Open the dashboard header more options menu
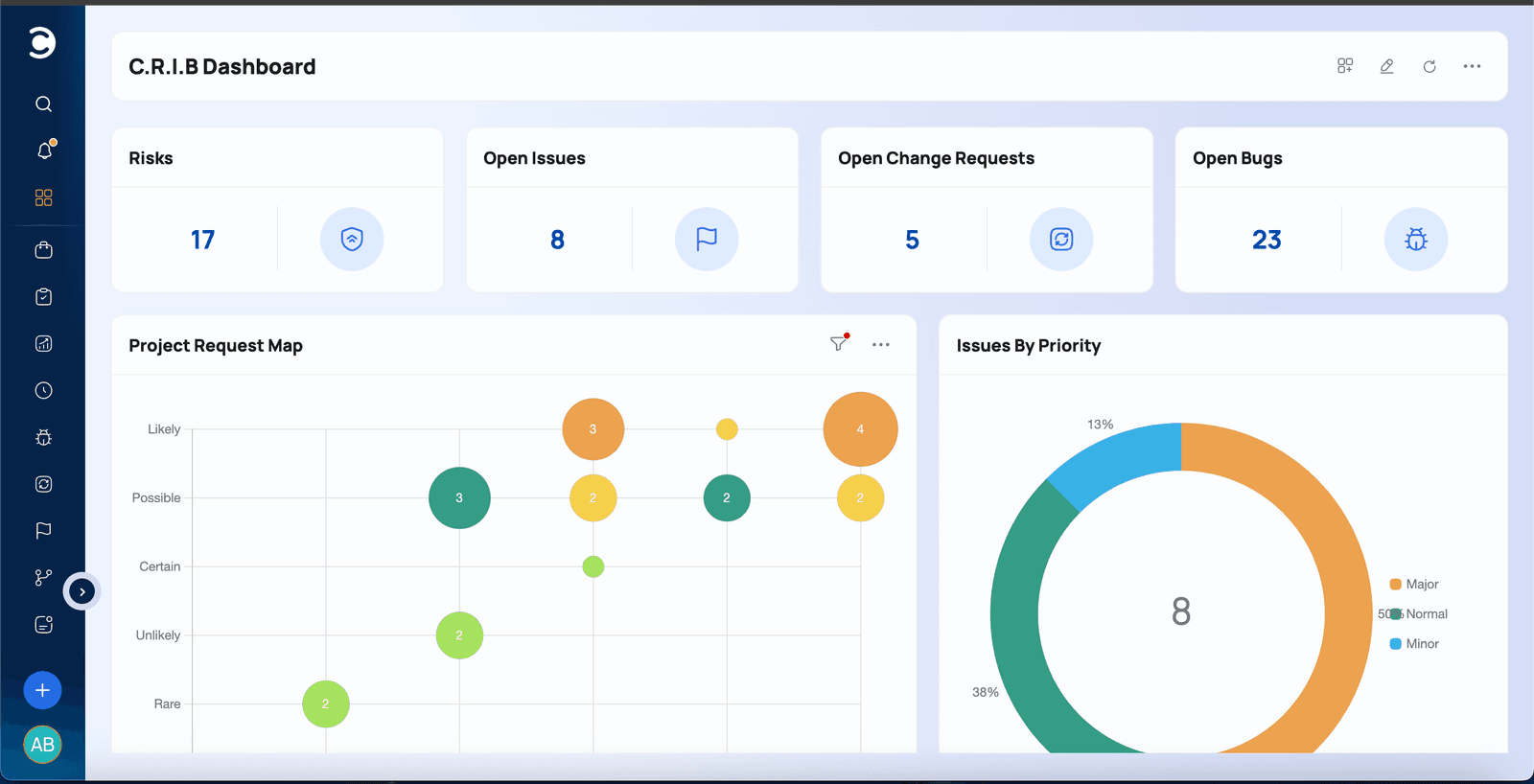The image size is (1534, 784). pyautogui.click(x=1473, y=66)
